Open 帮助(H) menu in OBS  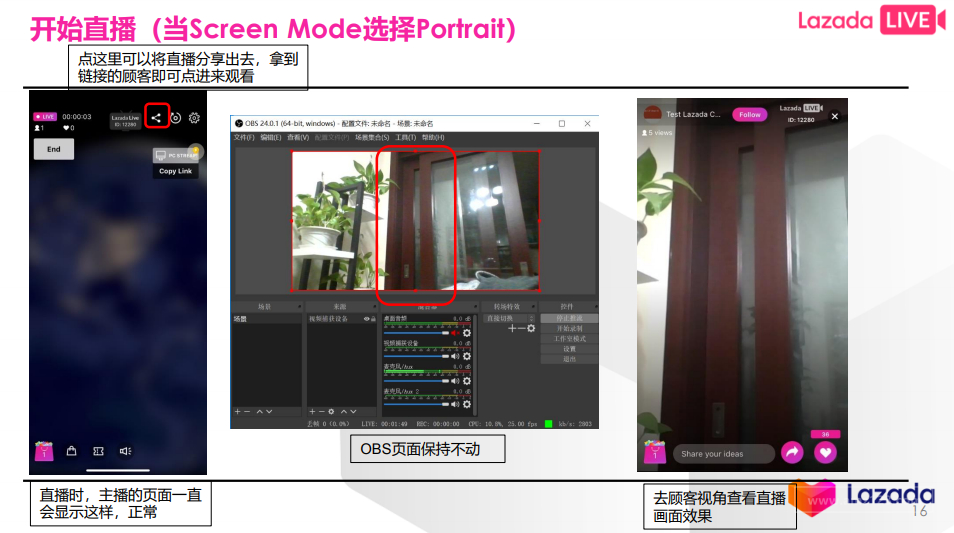[x=433, y=138]
